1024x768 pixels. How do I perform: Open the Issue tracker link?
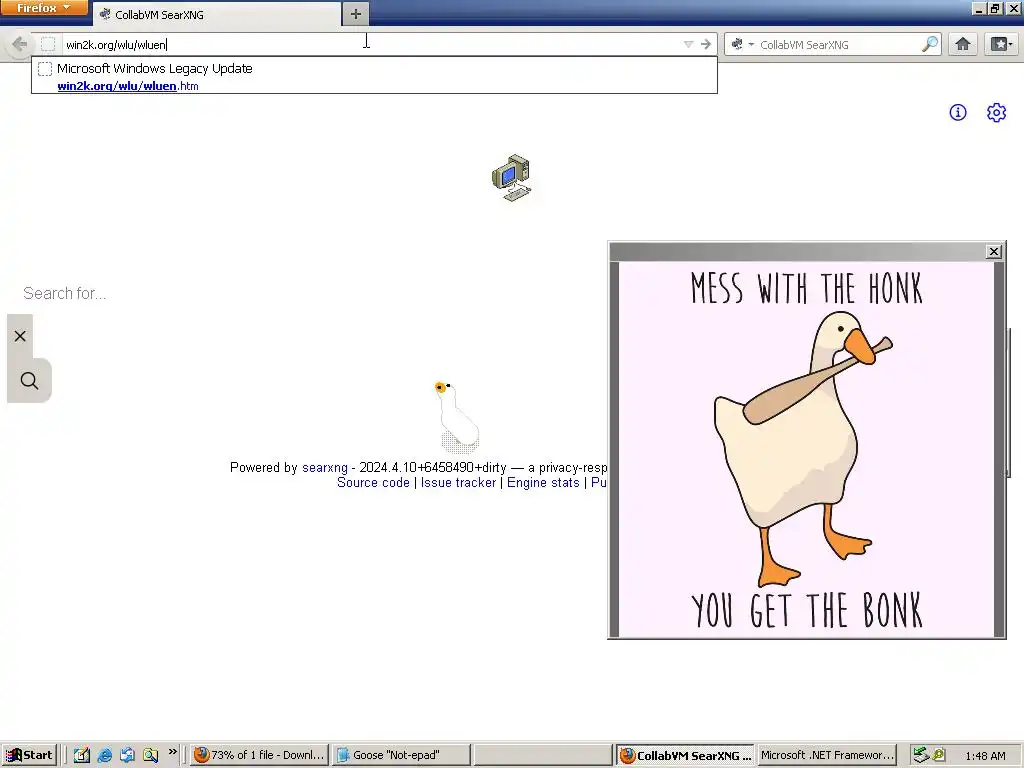(458, 483)
